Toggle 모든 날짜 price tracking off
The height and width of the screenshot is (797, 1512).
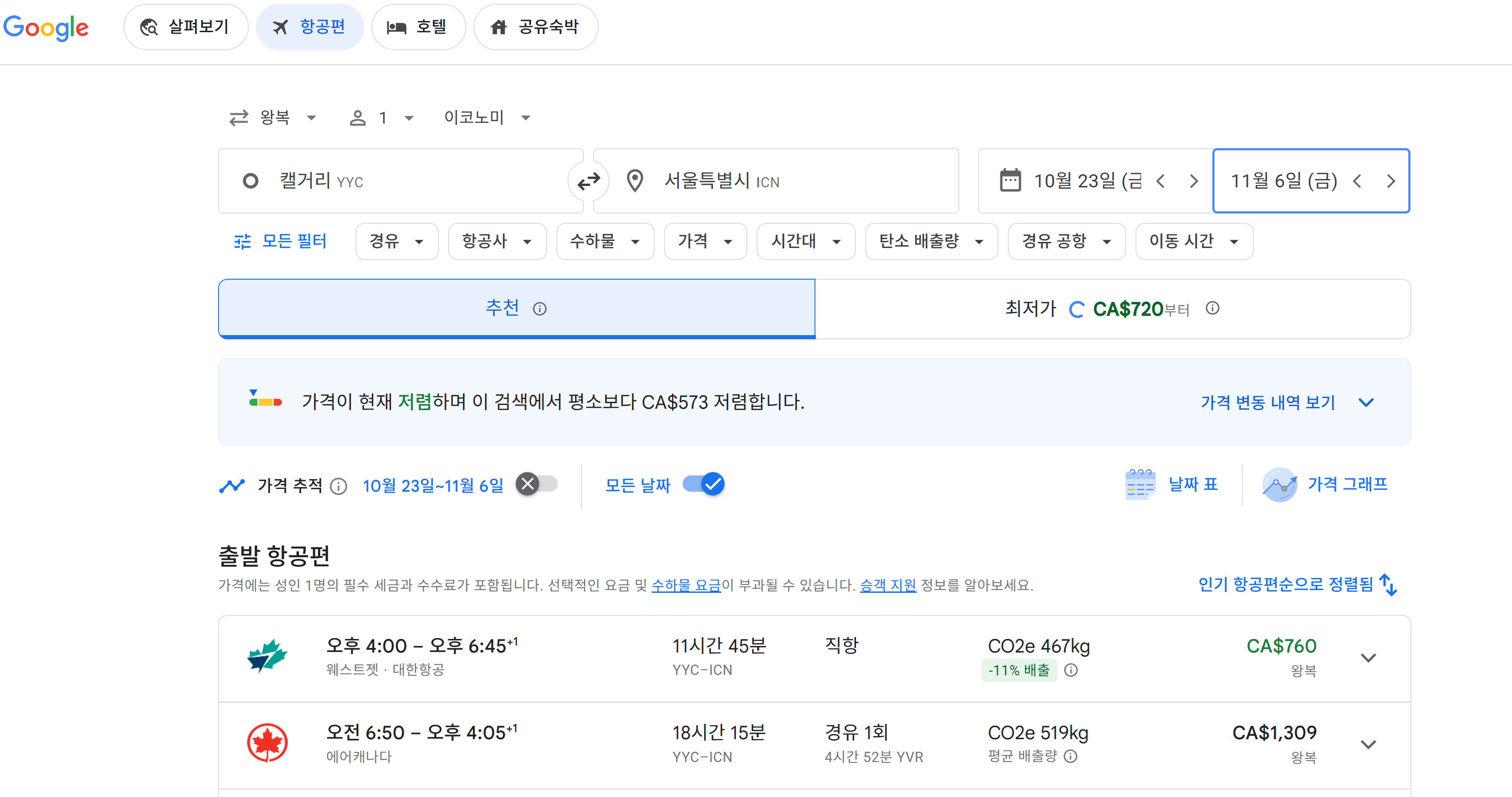click(703, 485)
